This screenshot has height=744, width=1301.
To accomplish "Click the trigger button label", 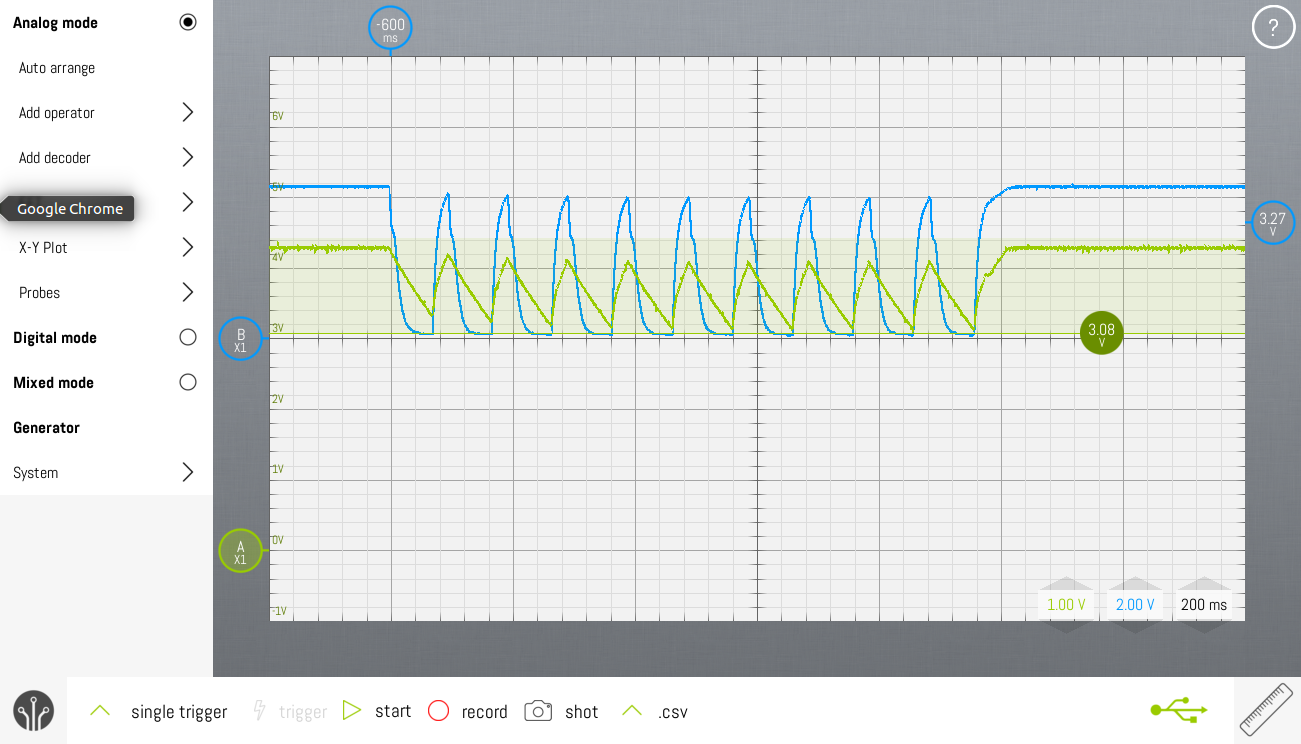I will 303,712.
